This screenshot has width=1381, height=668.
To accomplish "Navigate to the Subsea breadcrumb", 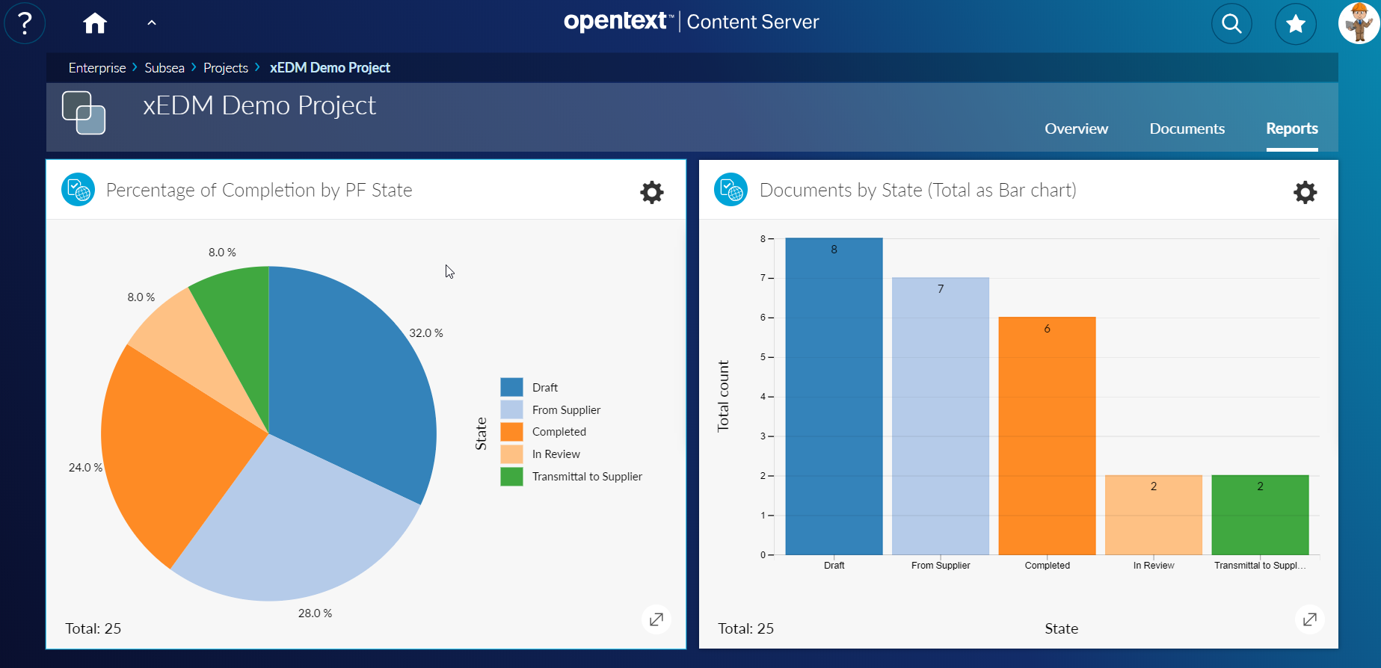I will click(x=164, y=68).
